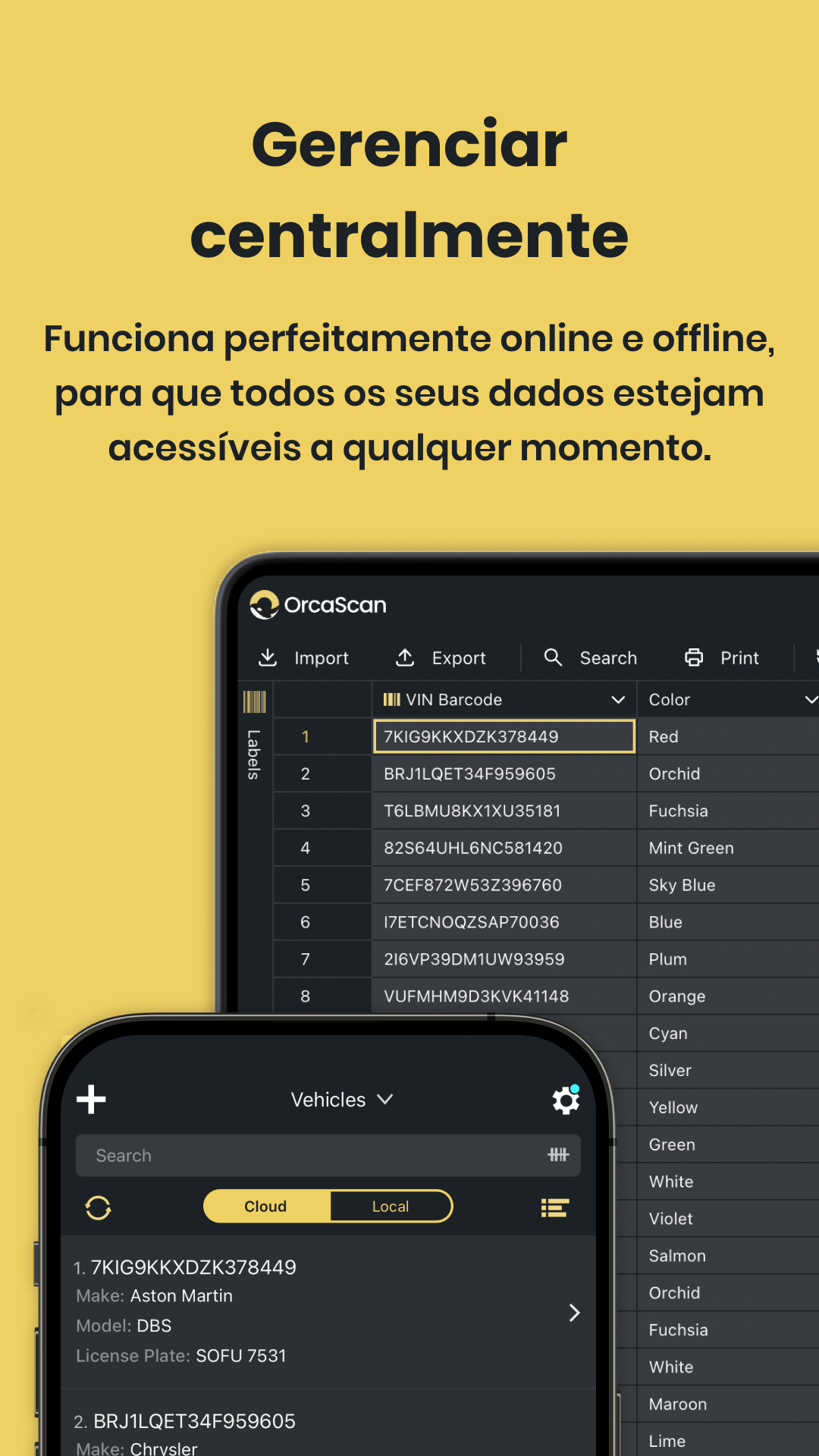This screenshot has width=819, height=1456.
Task: Tap the Model: DBS line
Action: pos(124,1326)
